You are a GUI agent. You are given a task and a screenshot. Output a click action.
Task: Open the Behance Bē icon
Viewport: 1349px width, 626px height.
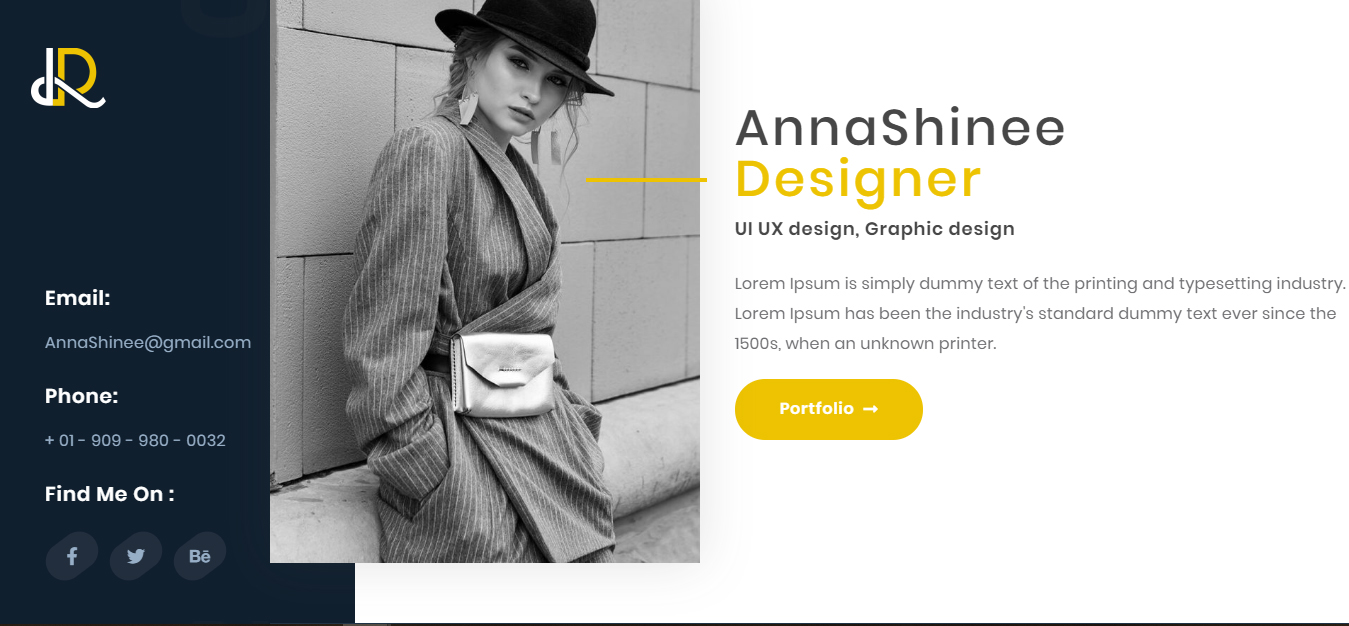[x=200, y=556]
